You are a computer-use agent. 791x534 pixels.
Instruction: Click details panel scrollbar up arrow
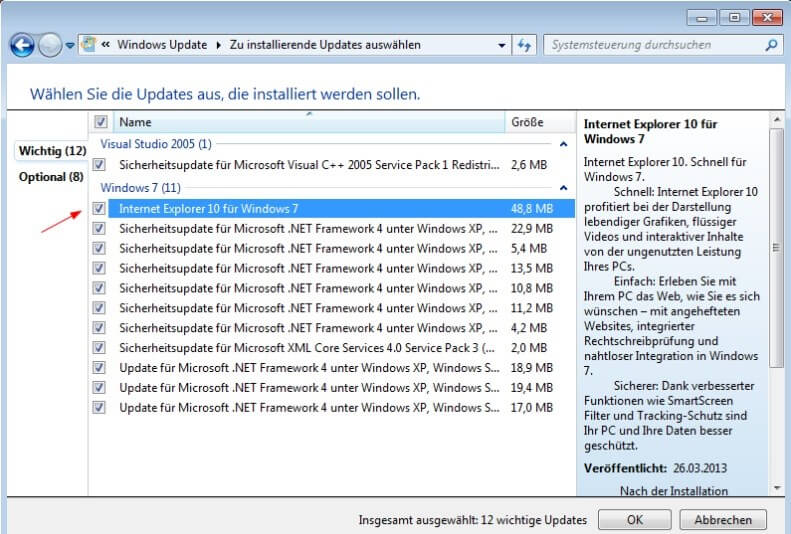click(x=777, y=120)
